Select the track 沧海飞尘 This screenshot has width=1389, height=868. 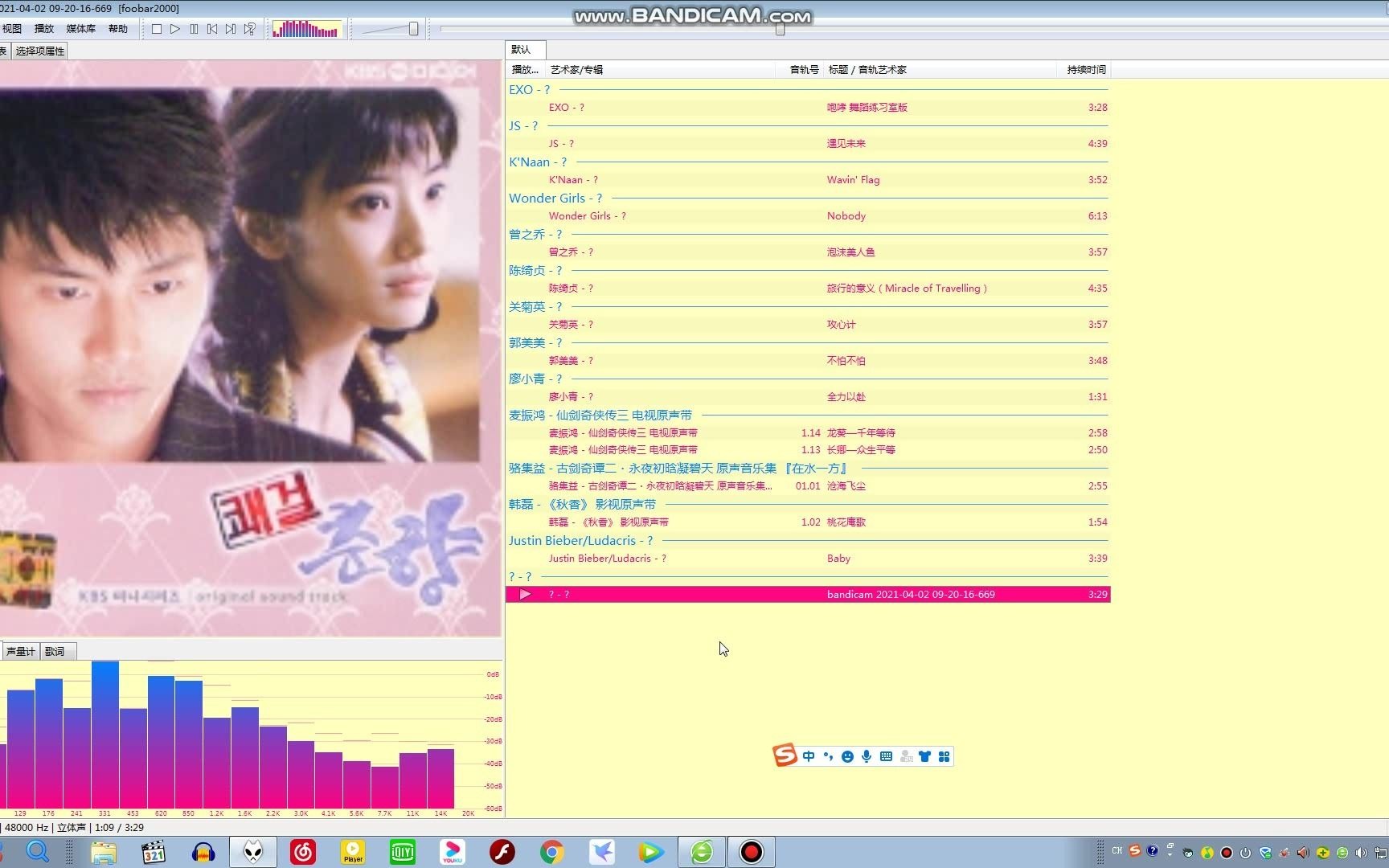point(808,486)
